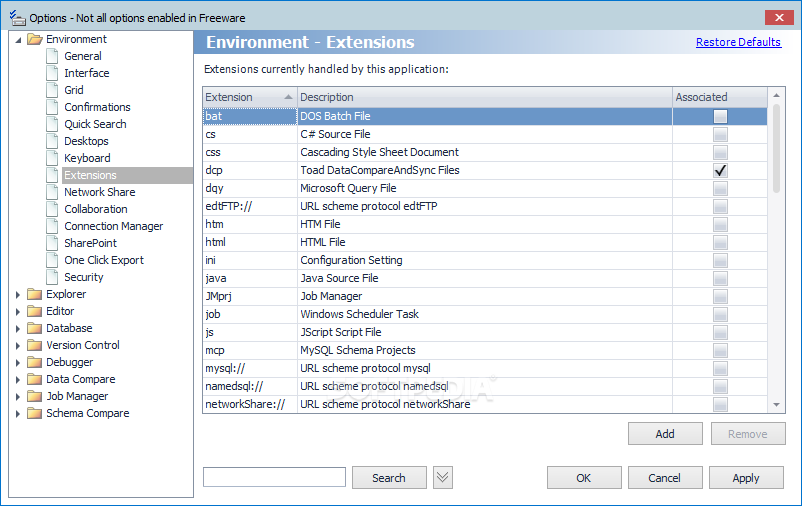Click the search text input field

pyautogui.click(x=274, y=477)
